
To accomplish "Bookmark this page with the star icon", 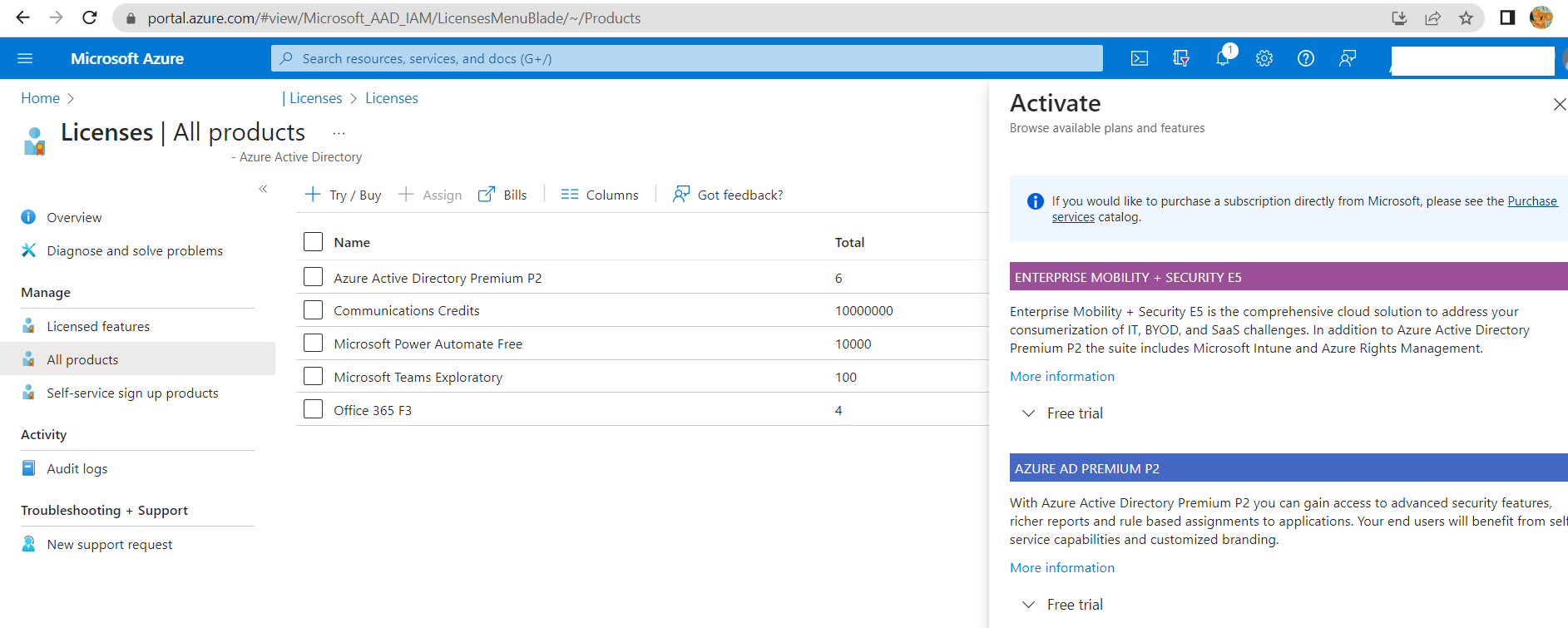I will (1466, 18).
